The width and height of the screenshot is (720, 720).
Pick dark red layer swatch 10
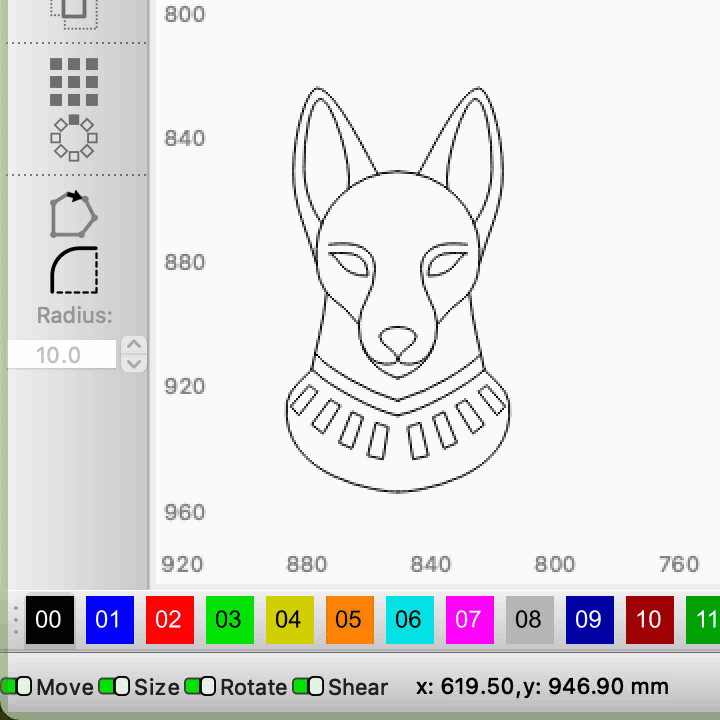649,620
